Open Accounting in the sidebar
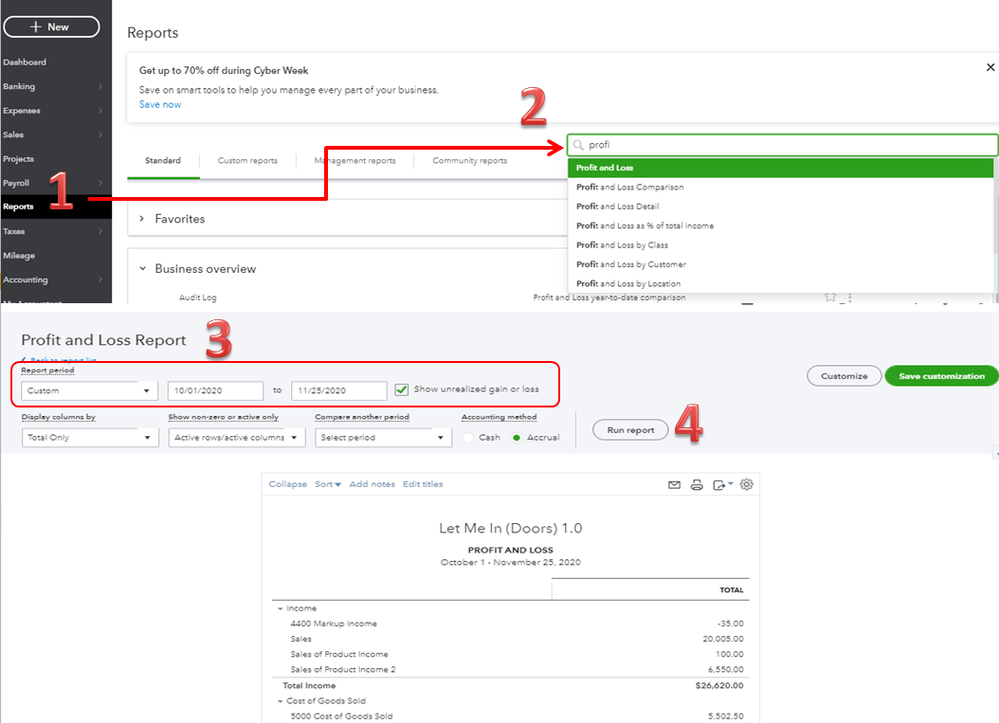Screen dimensions: 999x723 coord(25,280)
